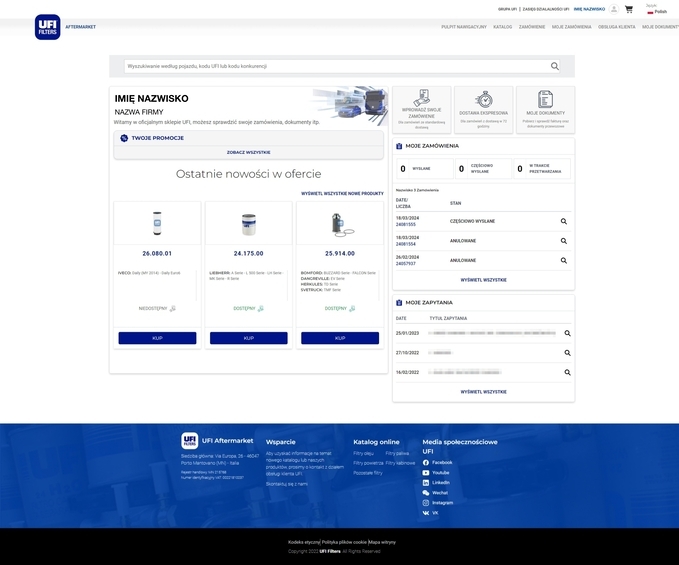
Task: View inquiry dated 25/01/2023
Action: tap(567, 333)
